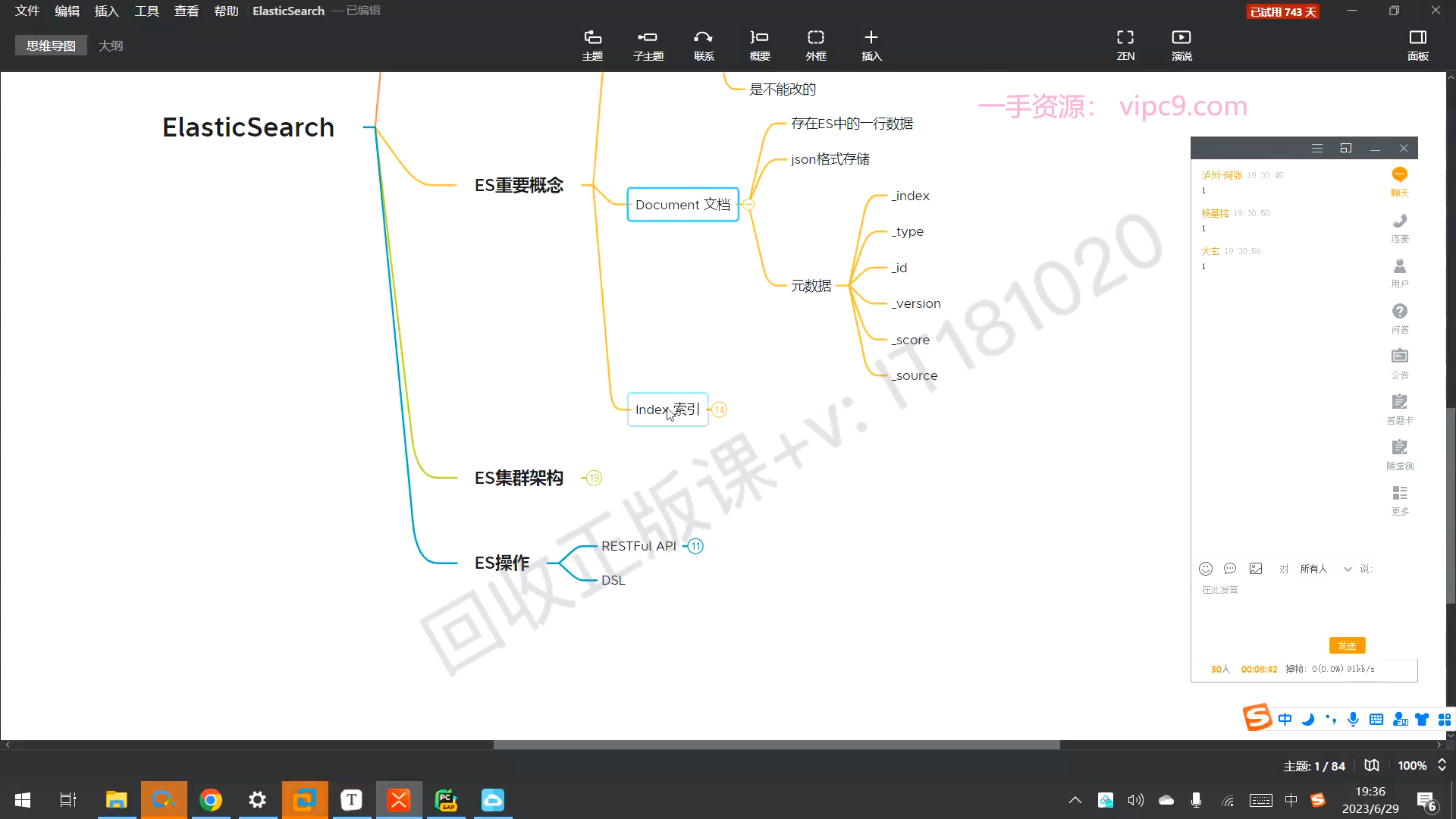Viewport: 1456px width, 819px height.
Task: Insert a 子主题 subtopic via toolbar
Action: pos(648,45)
